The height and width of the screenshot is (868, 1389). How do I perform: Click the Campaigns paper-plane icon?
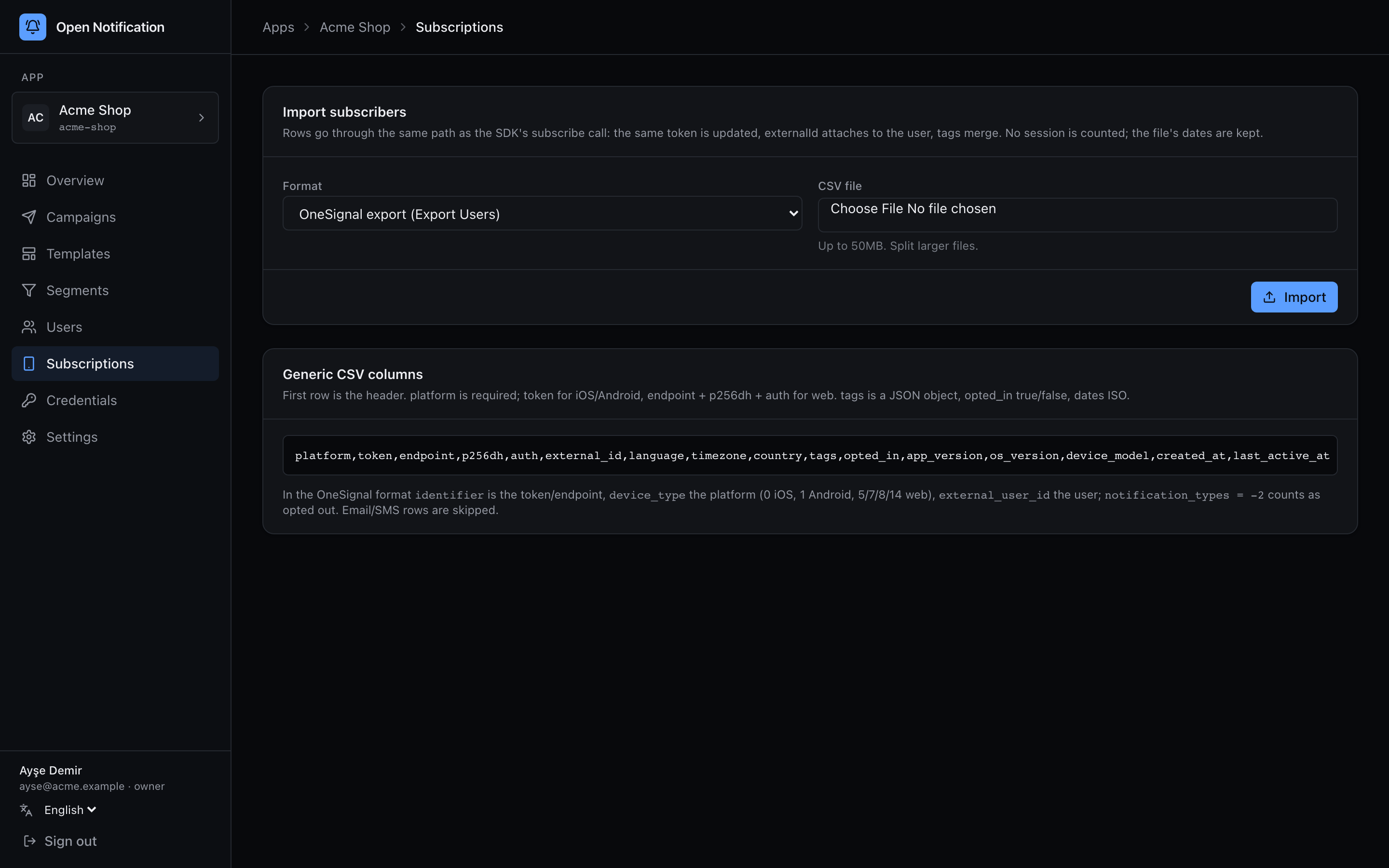(x=29, y=217)
